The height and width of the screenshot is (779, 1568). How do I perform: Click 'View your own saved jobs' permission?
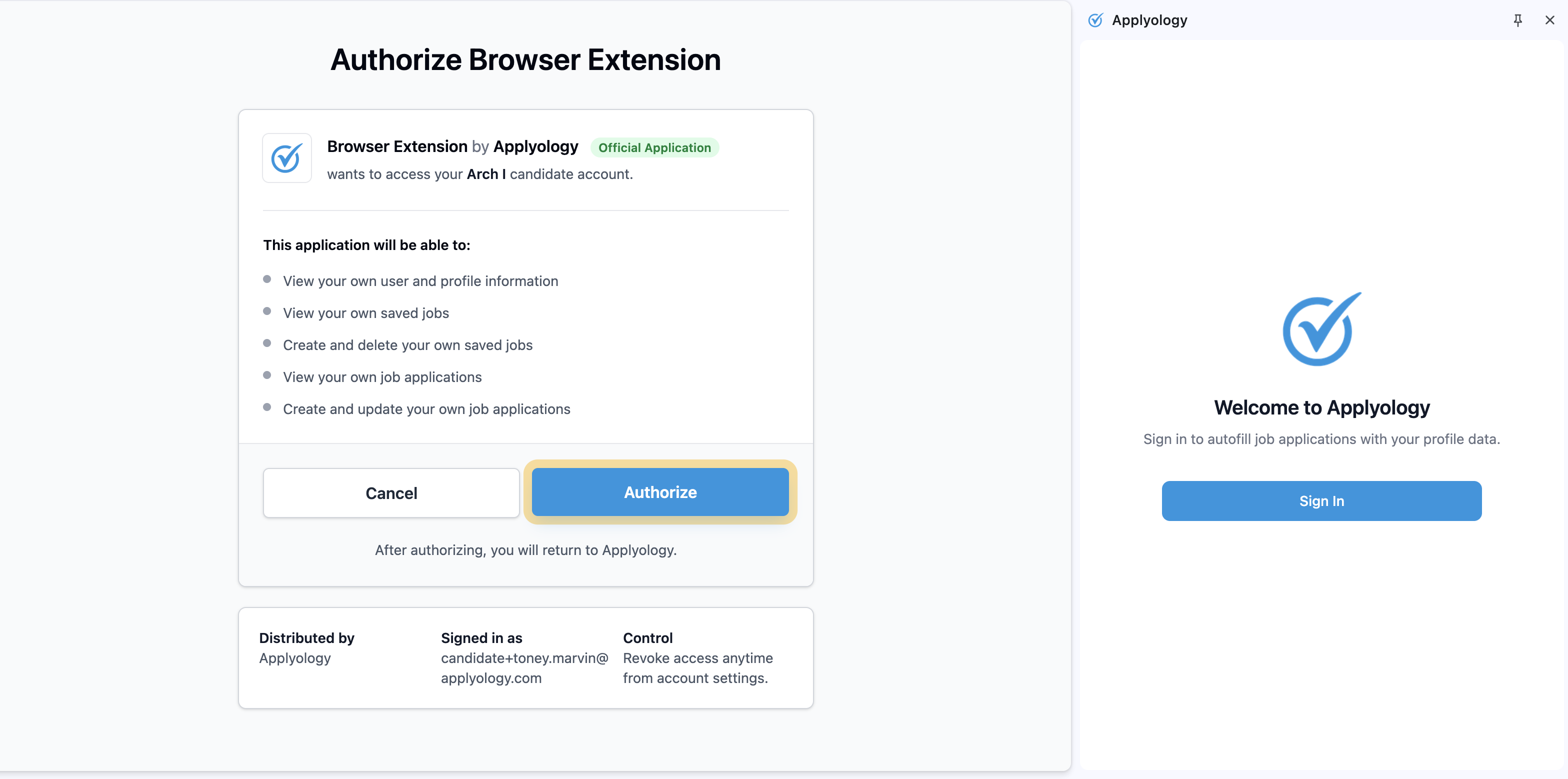[x=366, y=313]
